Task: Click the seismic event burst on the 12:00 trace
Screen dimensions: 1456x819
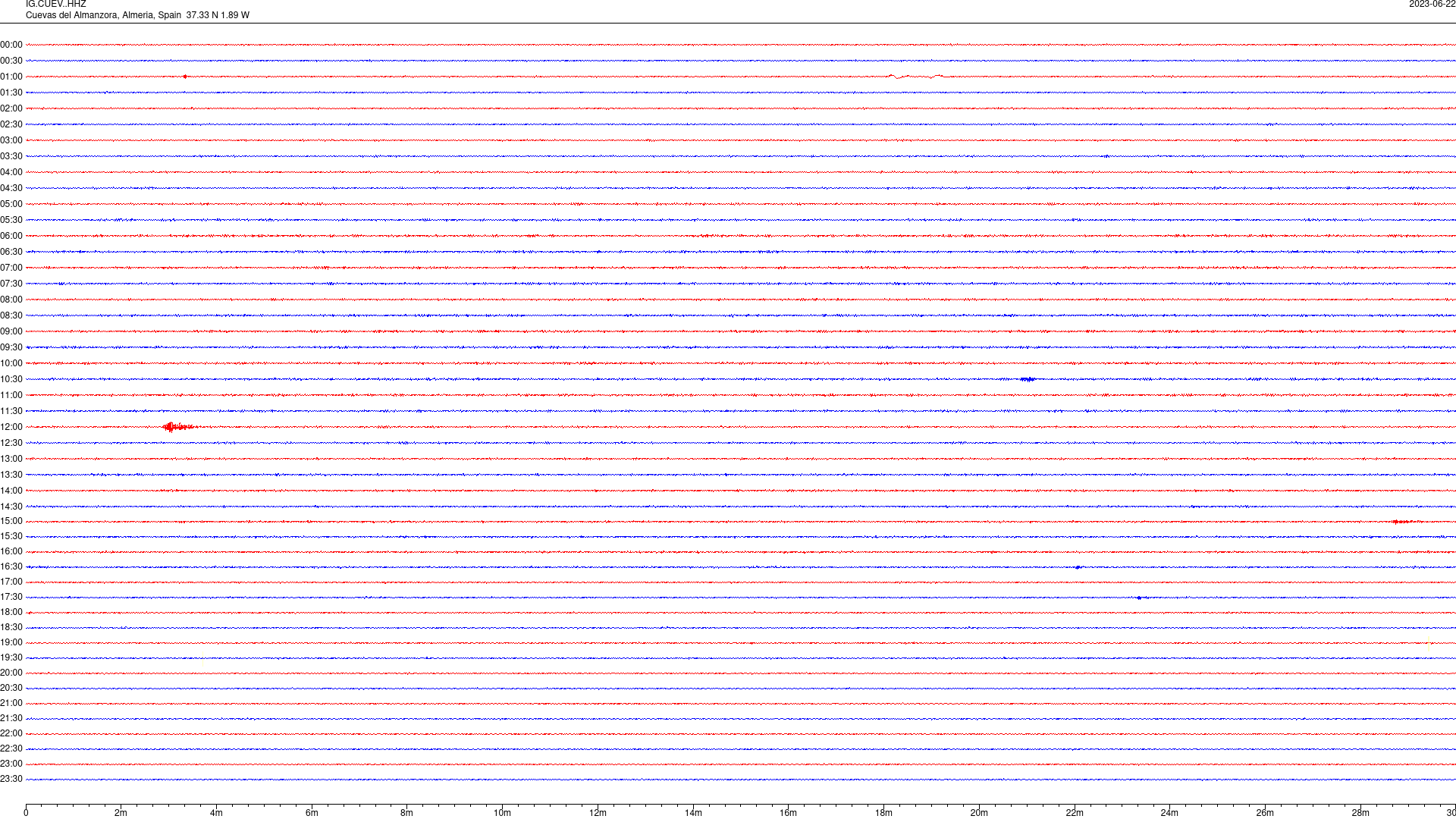Action: [179, 427]
